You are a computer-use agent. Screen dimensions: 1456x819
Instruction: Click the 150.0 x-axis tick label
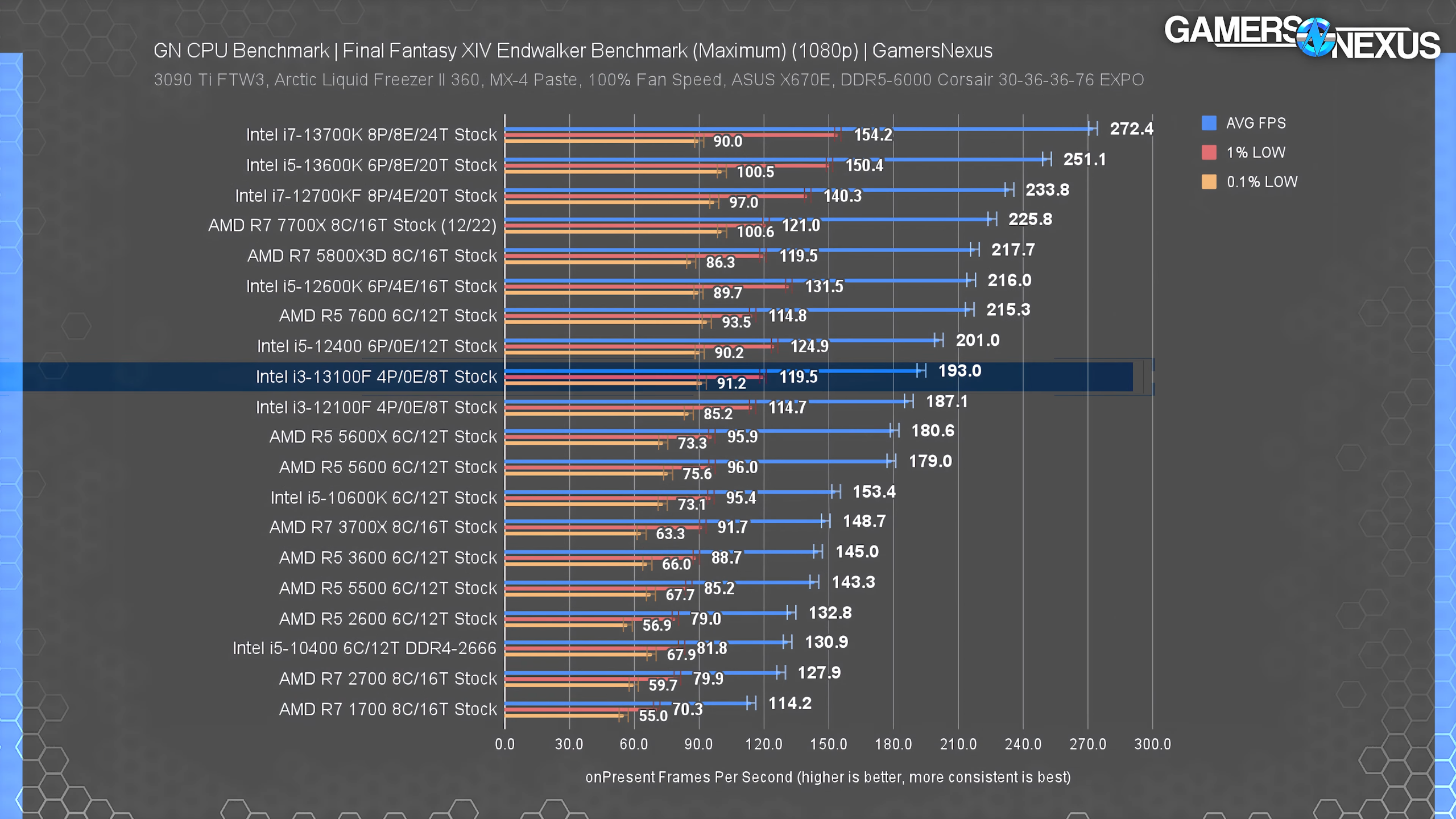[x=828, y=744]
